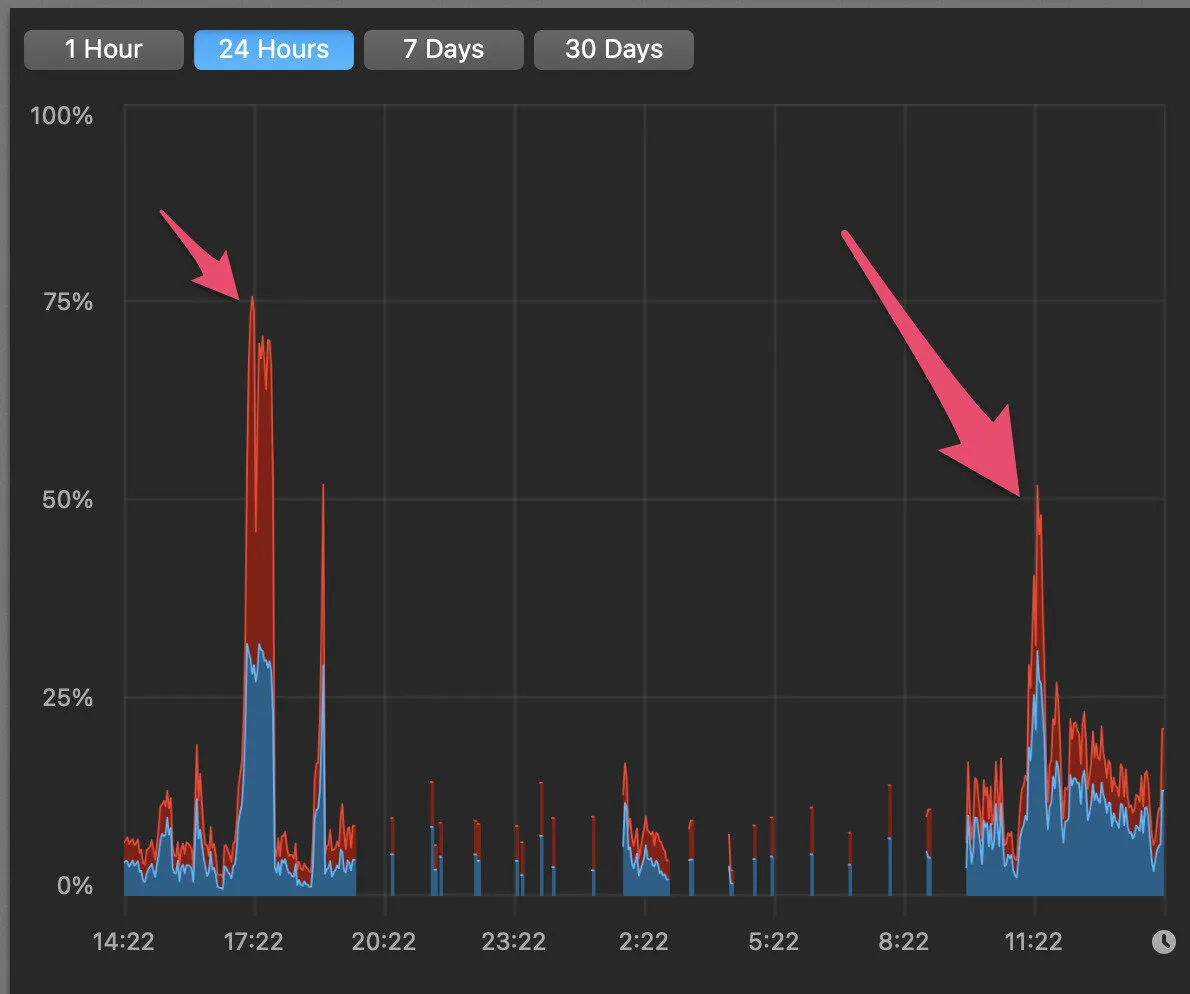The height and width of the screenshot is (994, 1190).
Task: Click the 75% y-axis label
Action: (68, 301)
